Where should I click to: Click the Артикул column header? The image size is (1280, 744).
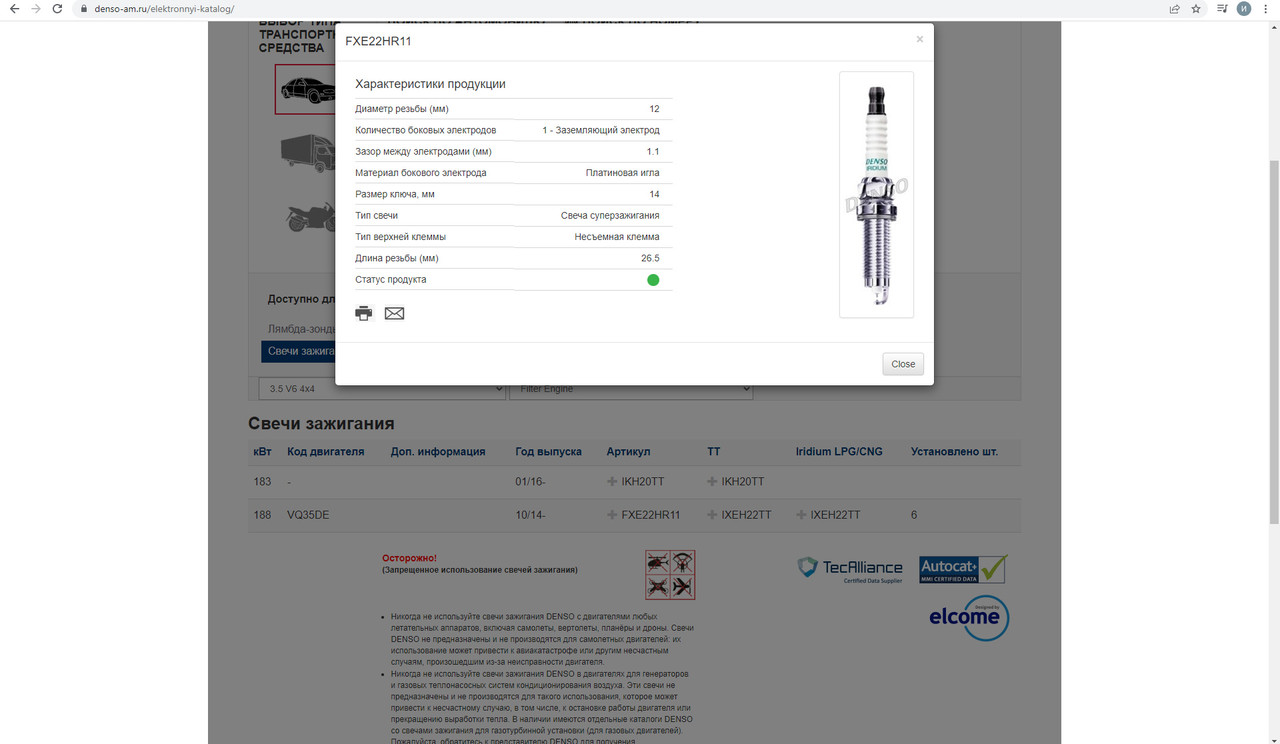[x=628, y=452]
